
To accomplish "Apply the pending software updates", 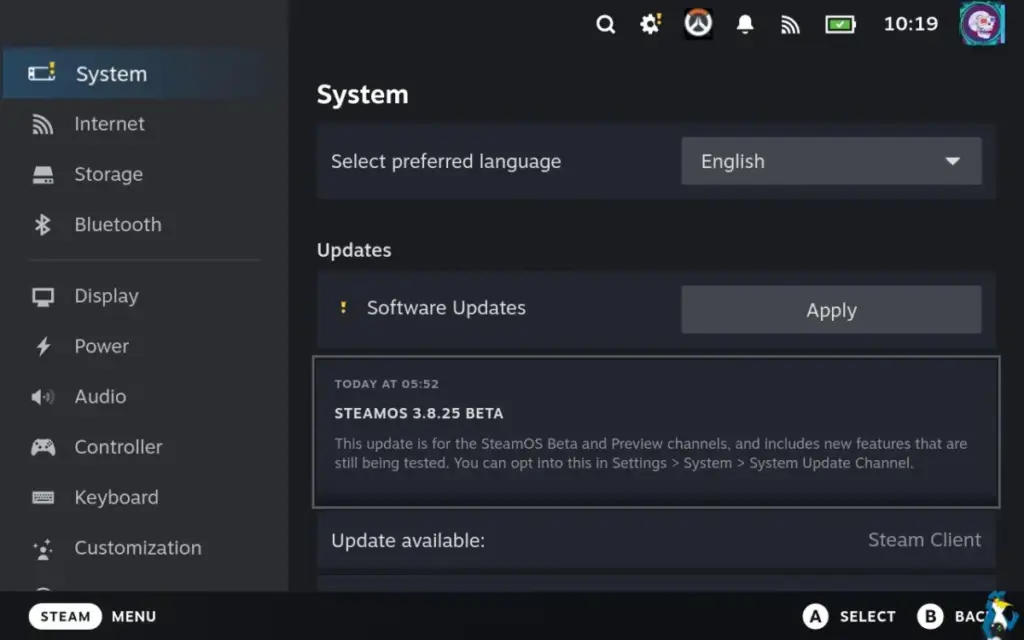I will [x=831, y=310].
